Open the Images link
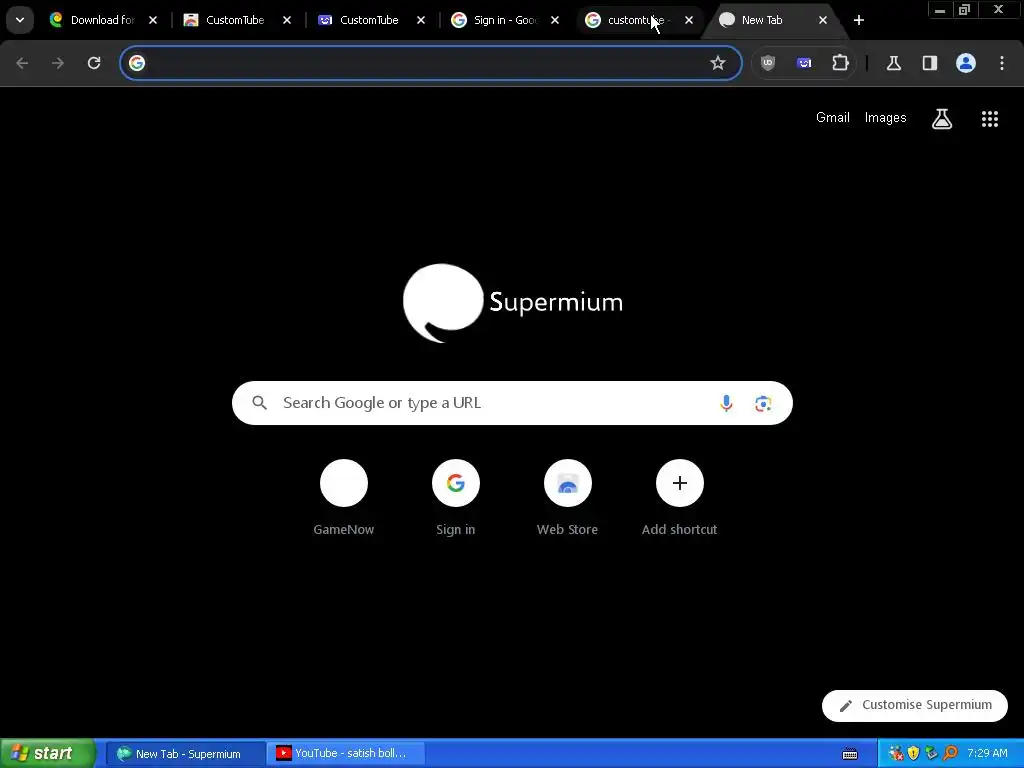 pos(886,118)
